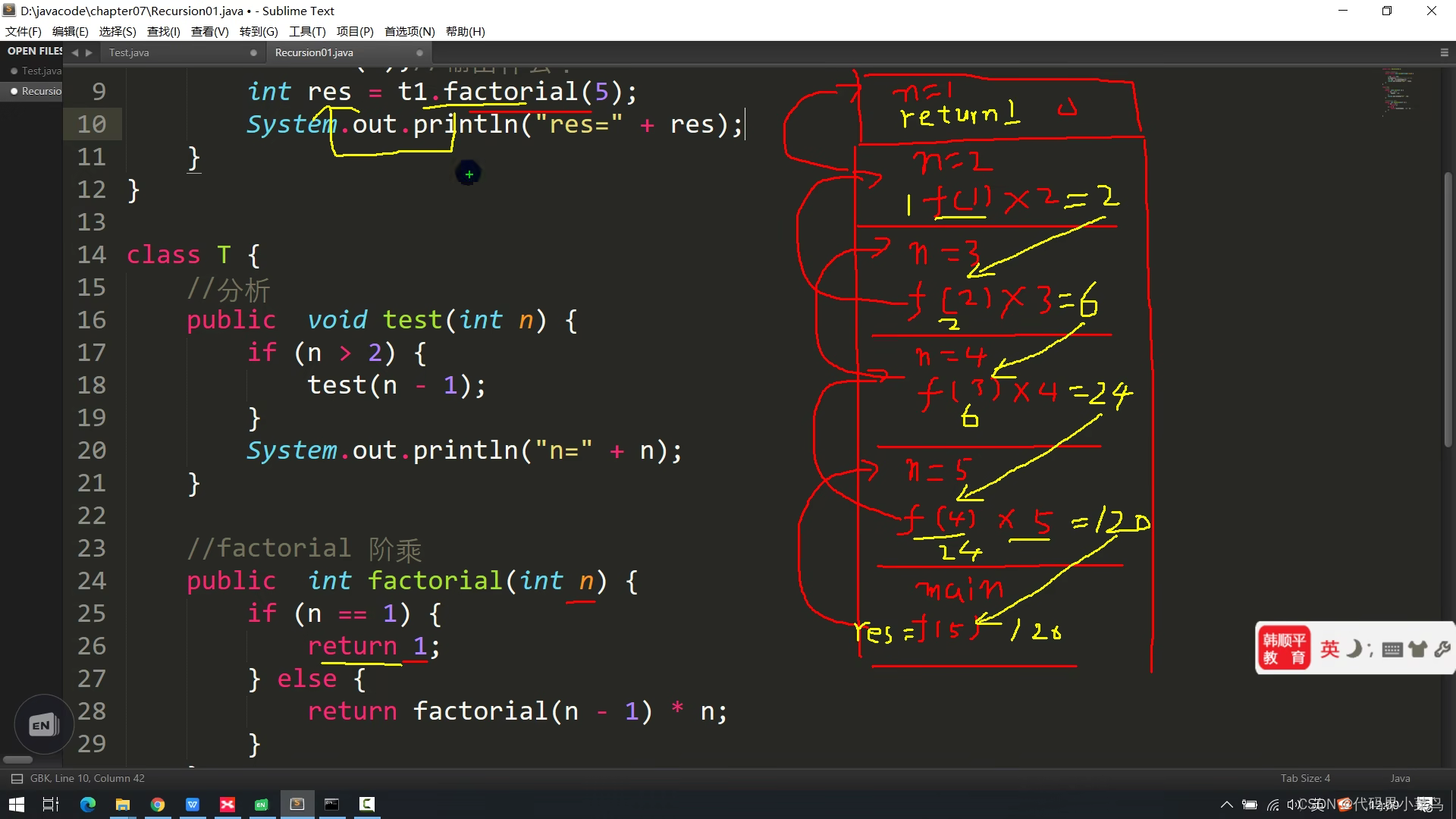
Task: Toggle the round EN language floating button
Action: pos(43,725)
